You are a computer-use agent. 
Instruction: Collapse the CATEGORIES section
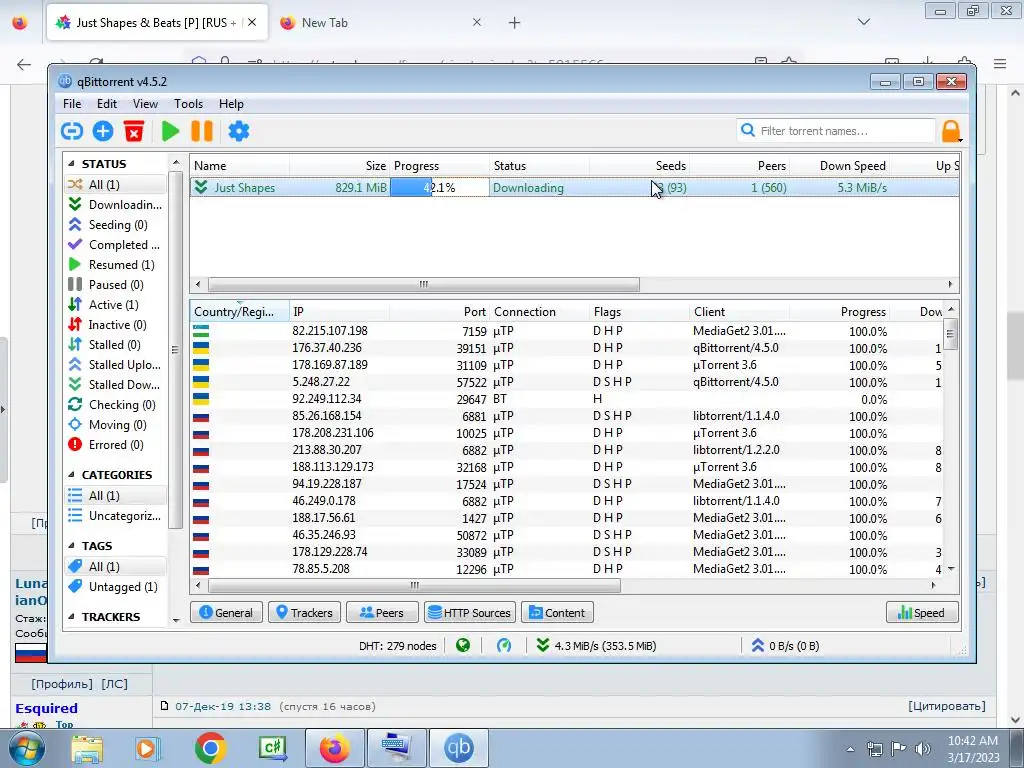click(x=71, y=475)
